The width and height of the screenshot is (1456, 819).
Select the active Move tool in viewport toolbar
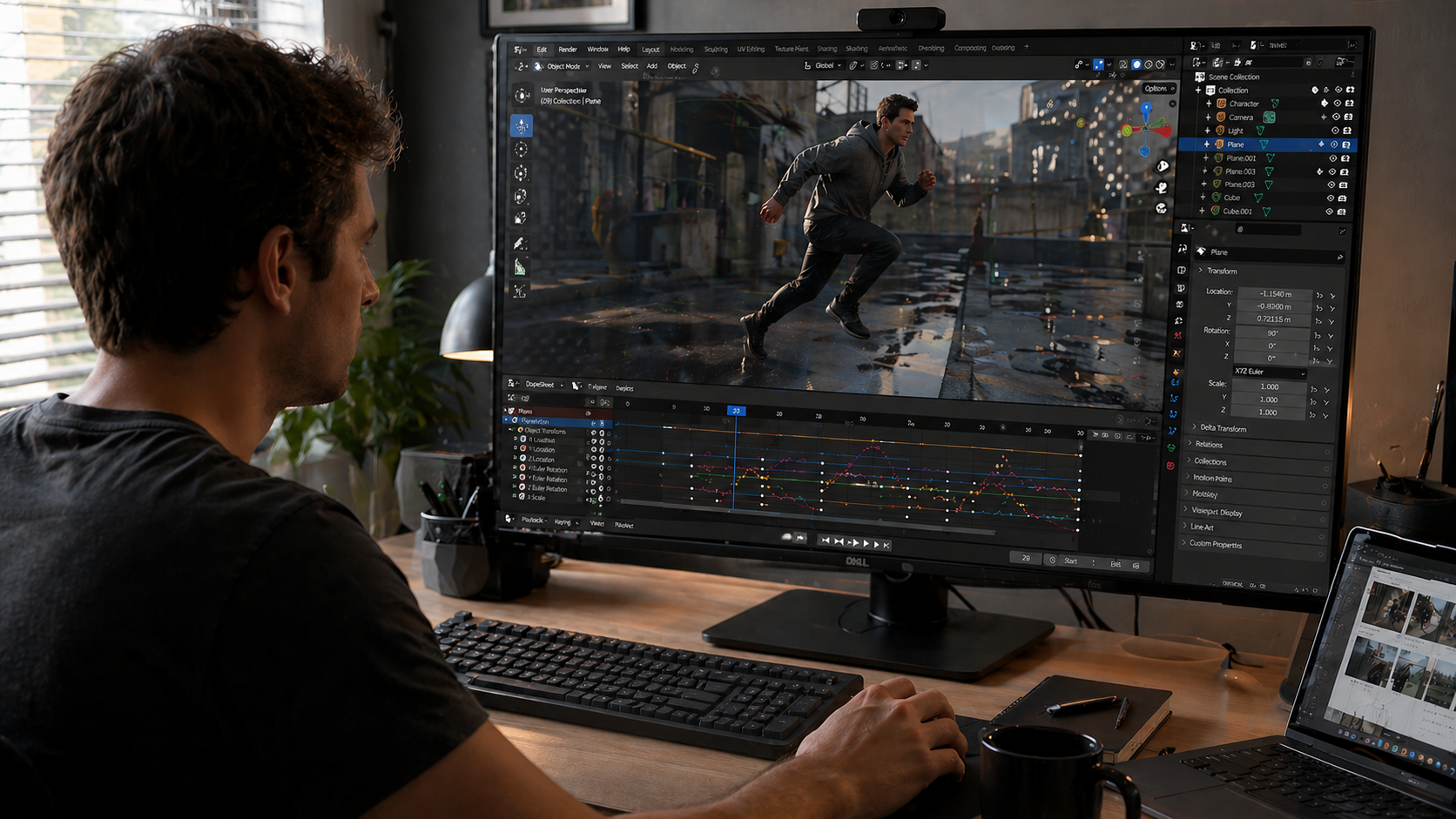[522, 126]
